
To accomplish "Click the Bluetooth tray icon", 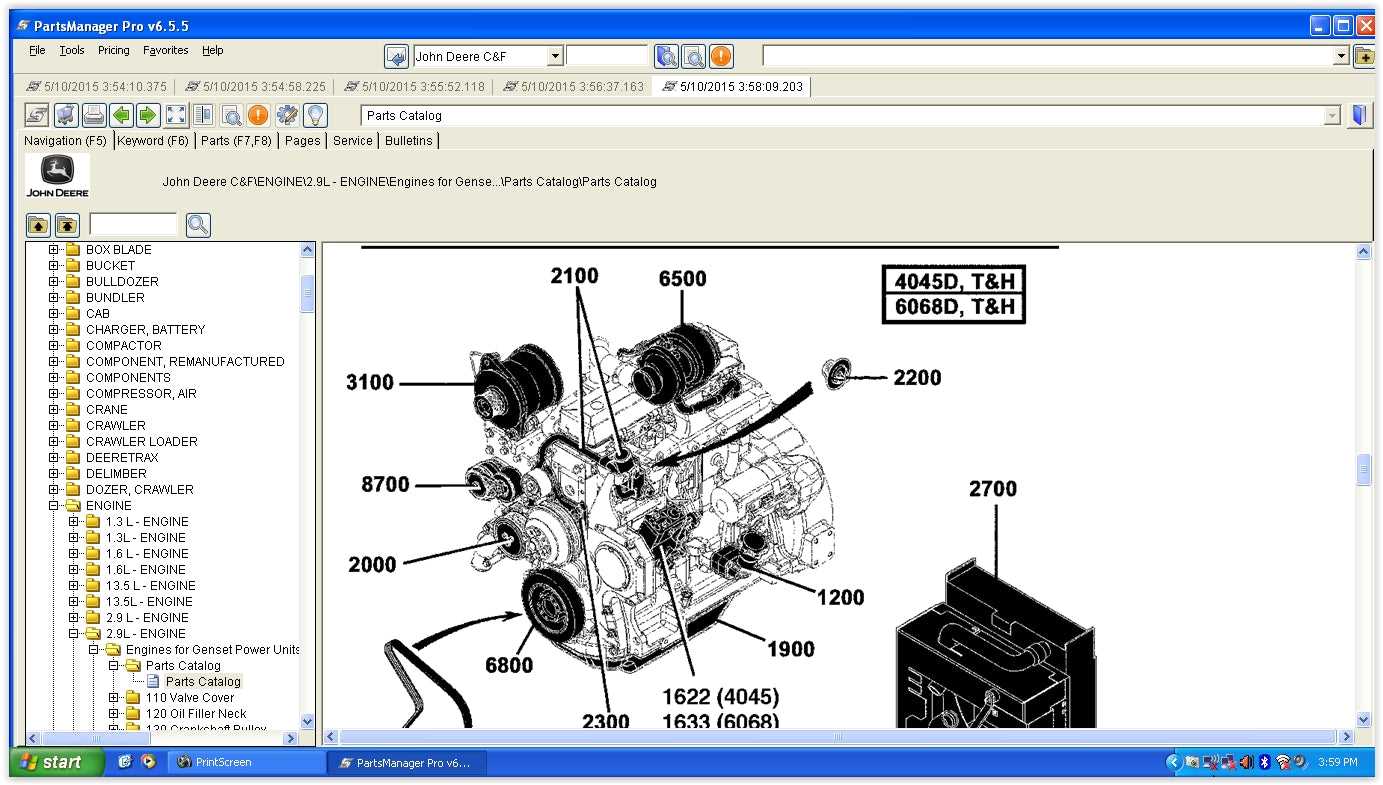I will tap(1264, 762).
